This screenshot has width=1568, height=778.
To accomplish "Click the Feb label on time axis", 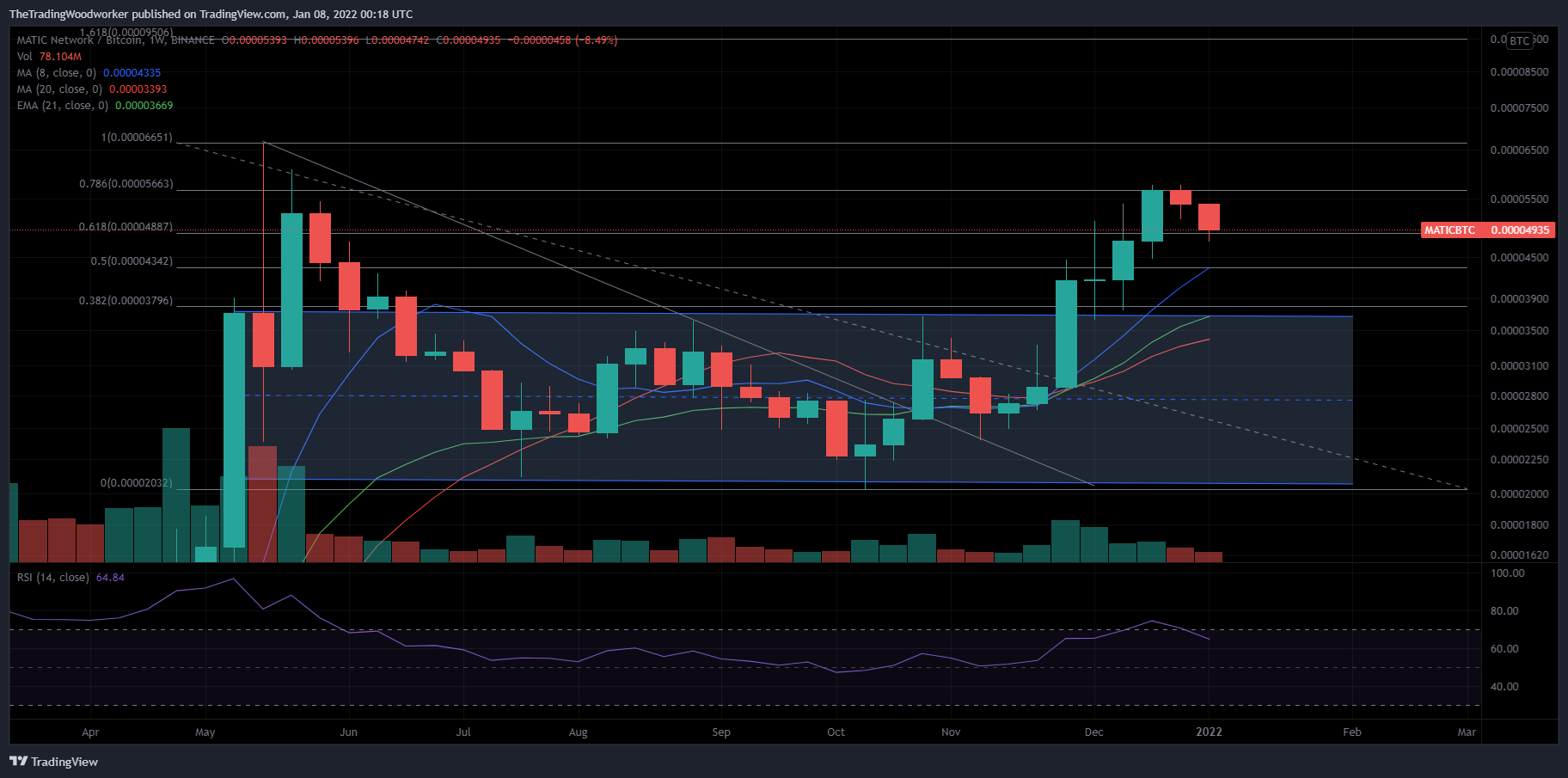I will (x=1352, y=732).
